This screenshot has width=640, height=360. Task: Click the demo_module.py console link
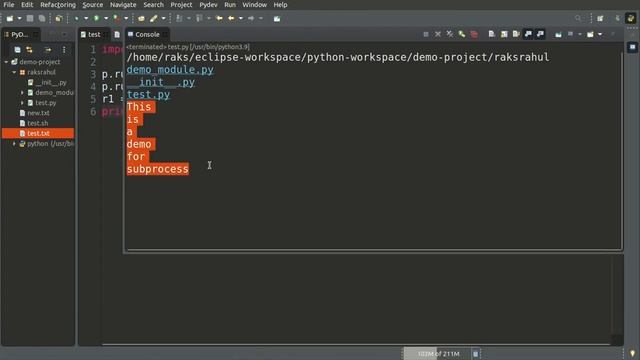170,70
